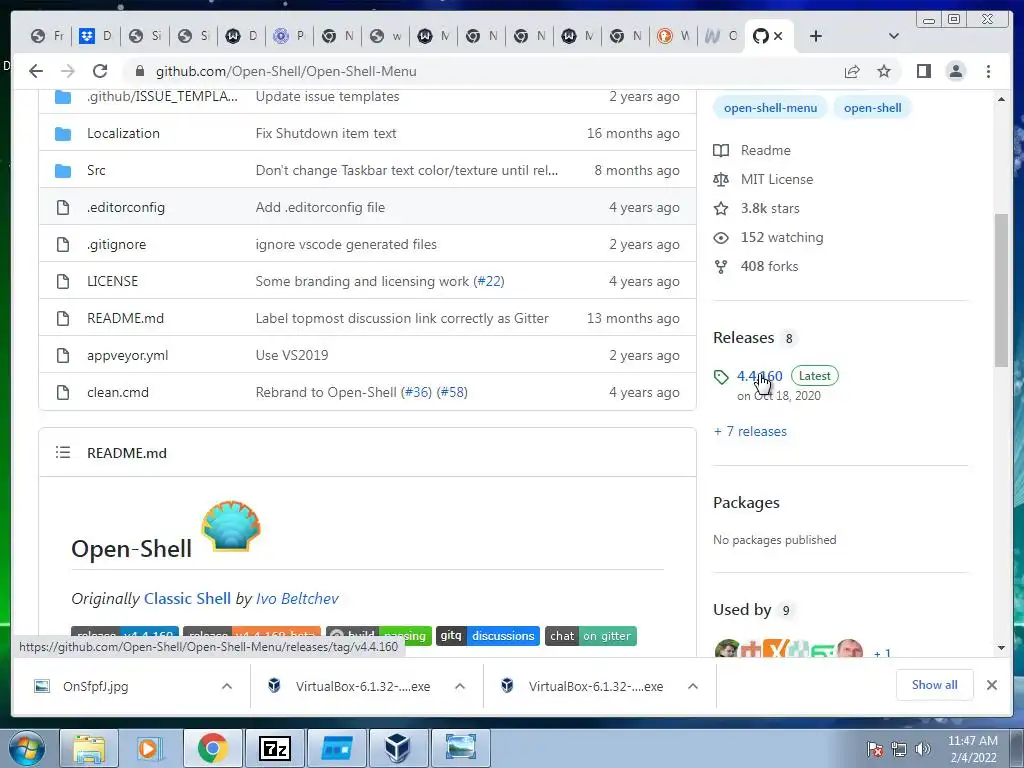Open the .editorconfig file
Viewport: 1024px width, 768px height.
click(126, 208)
